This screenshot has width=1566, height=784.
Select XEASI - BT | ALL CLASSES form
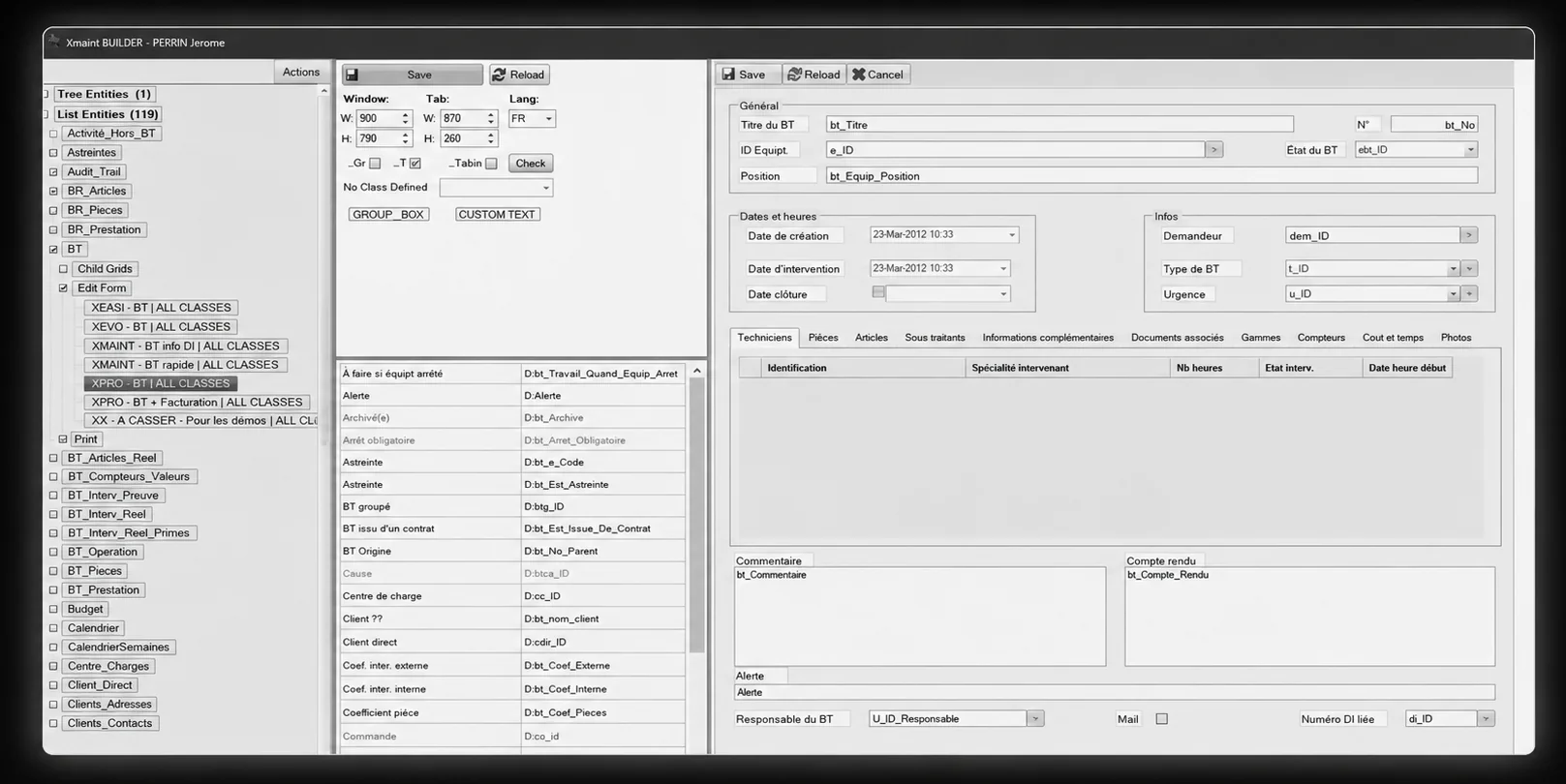coord(161,308)
